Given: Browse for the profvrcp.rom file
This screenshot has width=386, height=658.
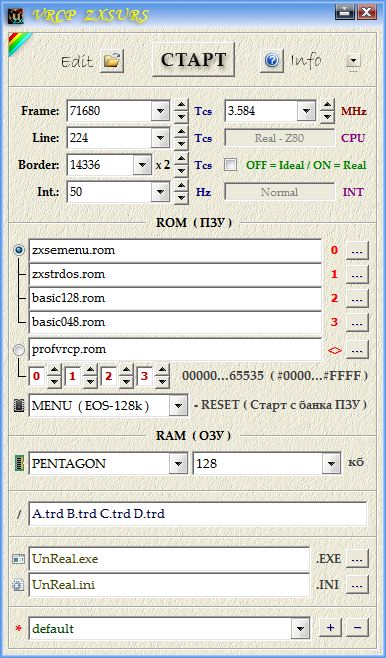Looking at the screenshot, I should 357,350.
